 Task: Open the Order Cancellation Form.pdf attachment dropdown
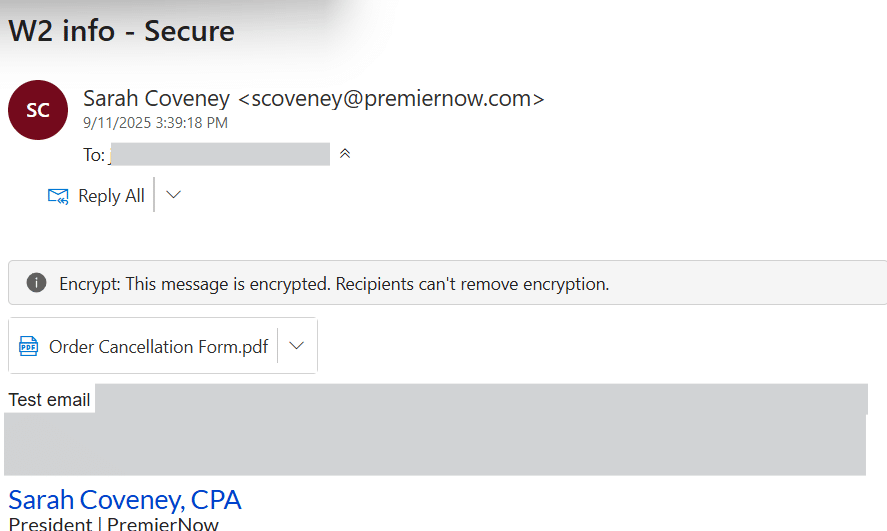[x=296, y=346]
